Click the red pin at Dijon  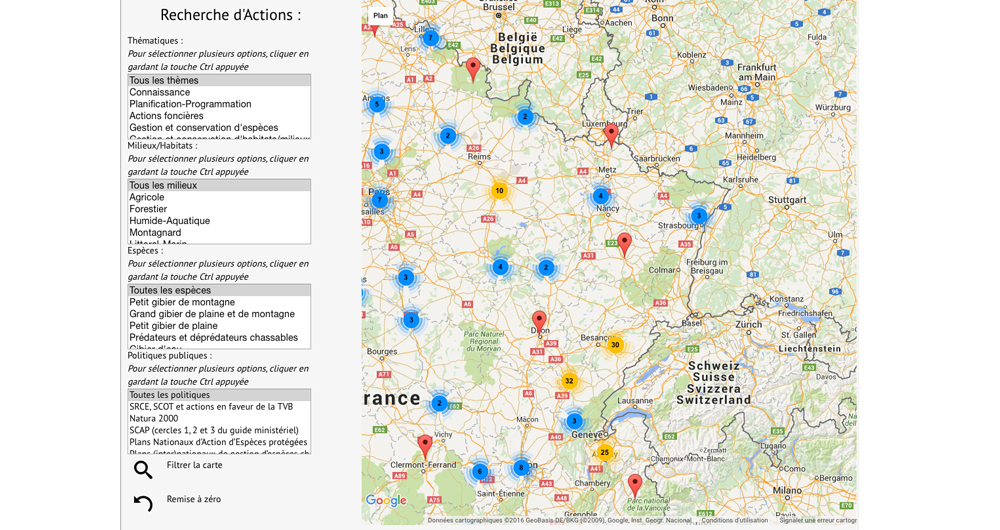540,322
